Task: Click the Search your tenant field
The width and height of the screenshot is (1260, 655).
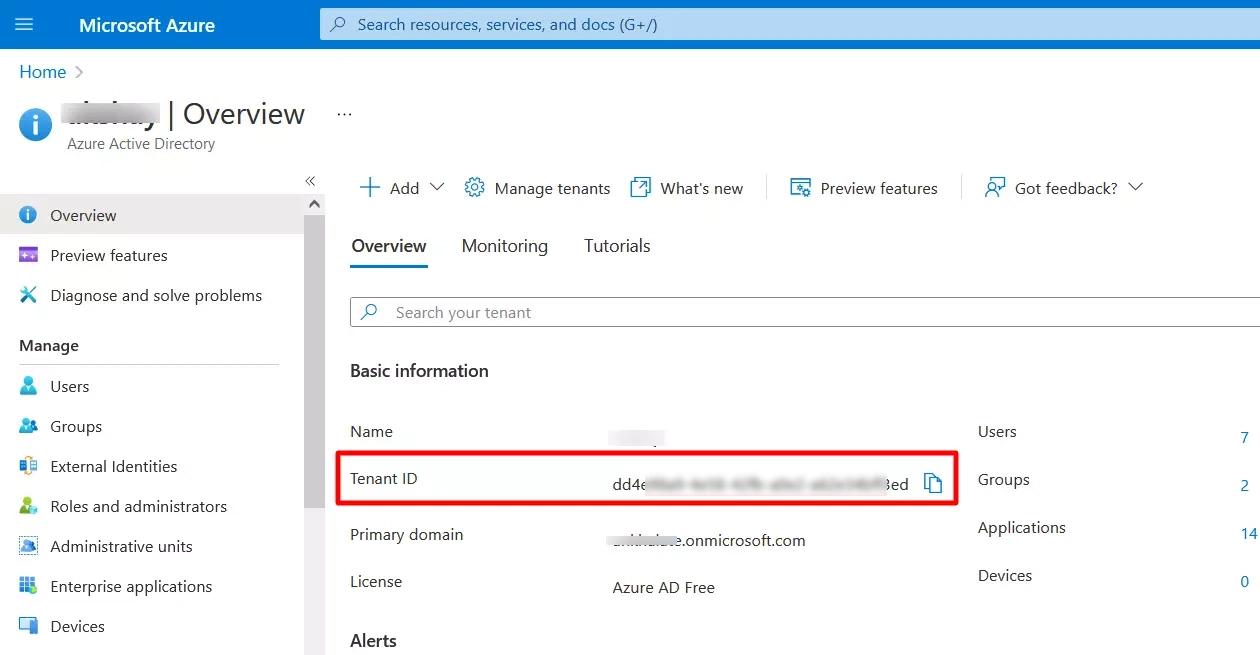Action: 800,312
